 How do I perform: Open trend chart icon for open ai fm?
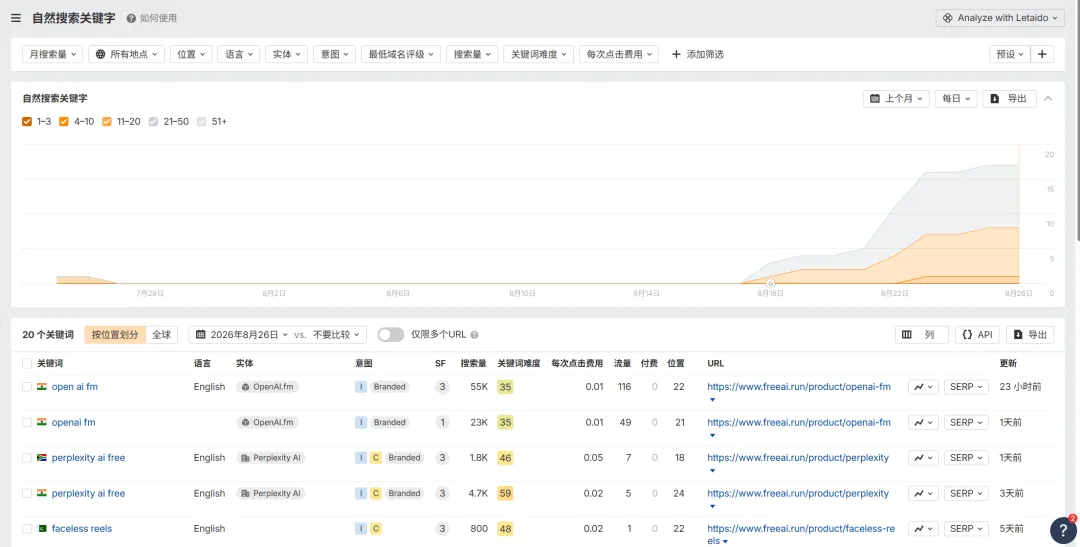[923, 387]
